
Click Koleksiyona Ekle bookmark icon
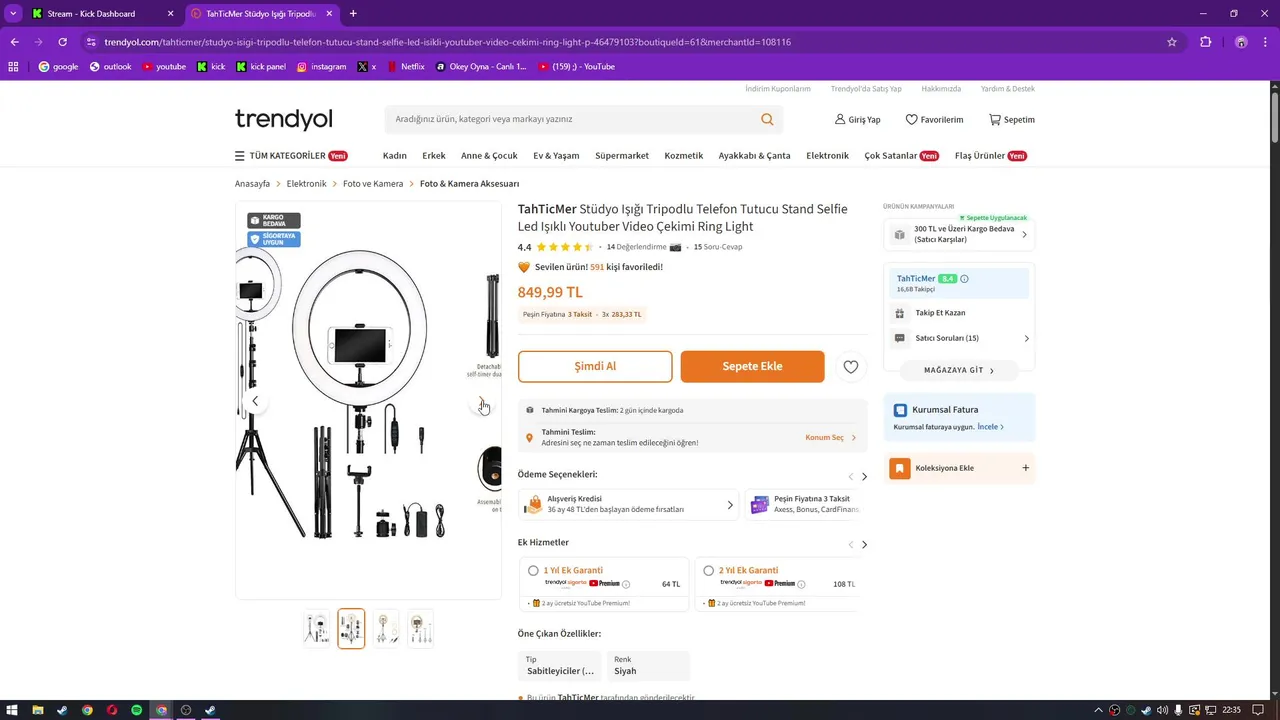point(900,468)
